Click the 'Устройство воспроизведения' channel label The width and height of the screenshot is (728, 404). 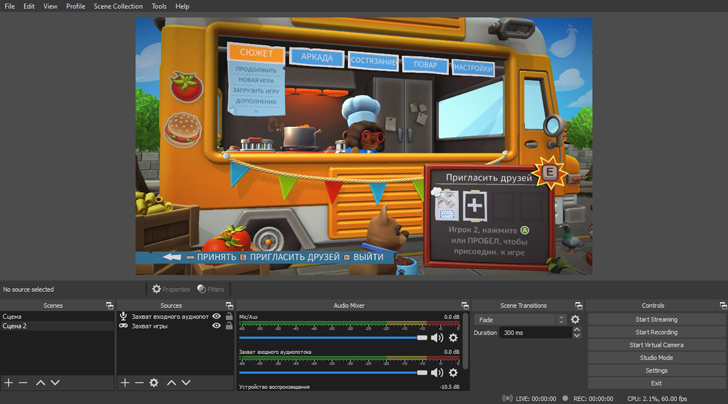coord(274,387)
